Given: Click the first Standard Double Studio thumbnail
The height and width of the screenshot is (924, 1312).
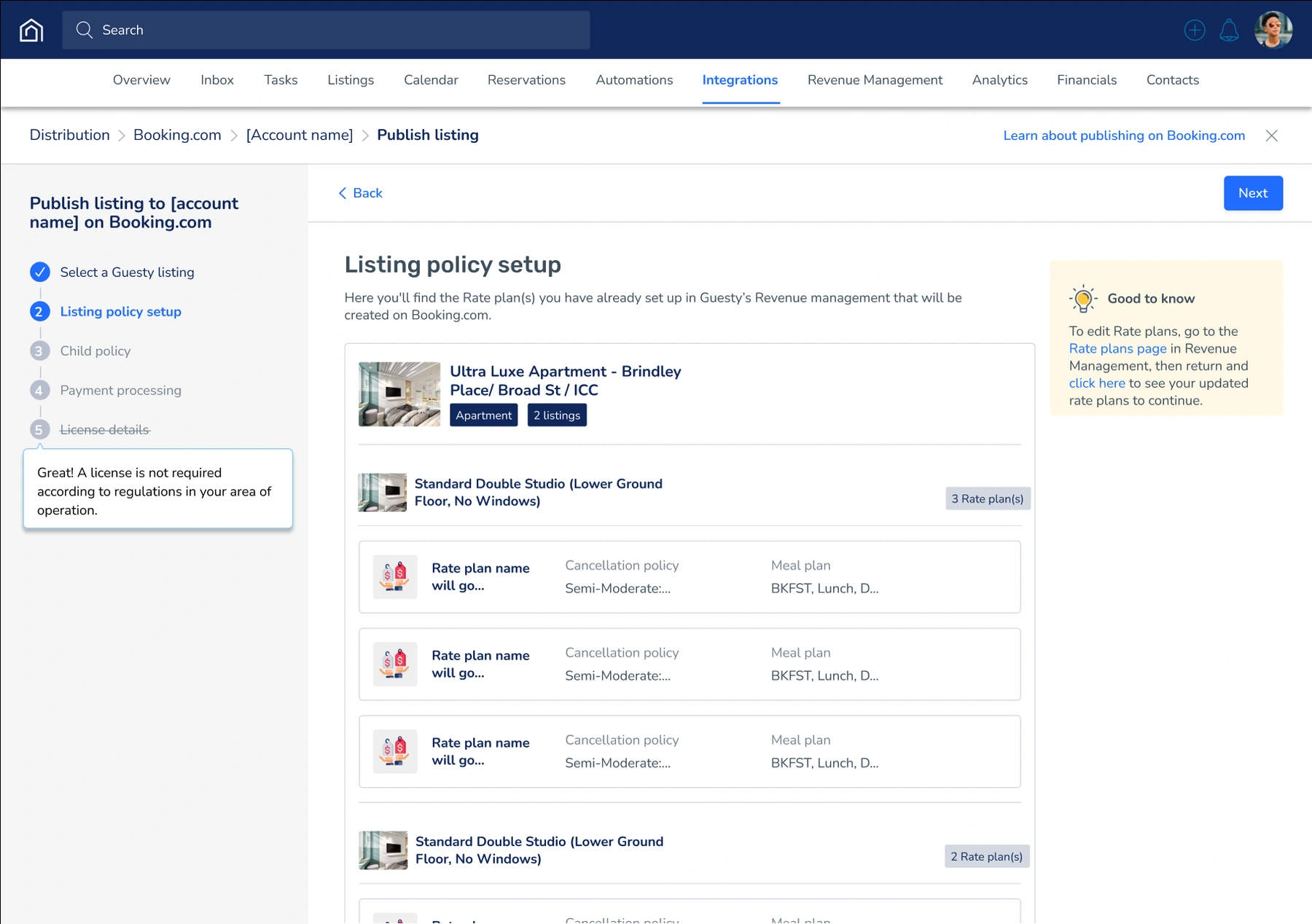Looking at the screenshot, I should point(383,493).
